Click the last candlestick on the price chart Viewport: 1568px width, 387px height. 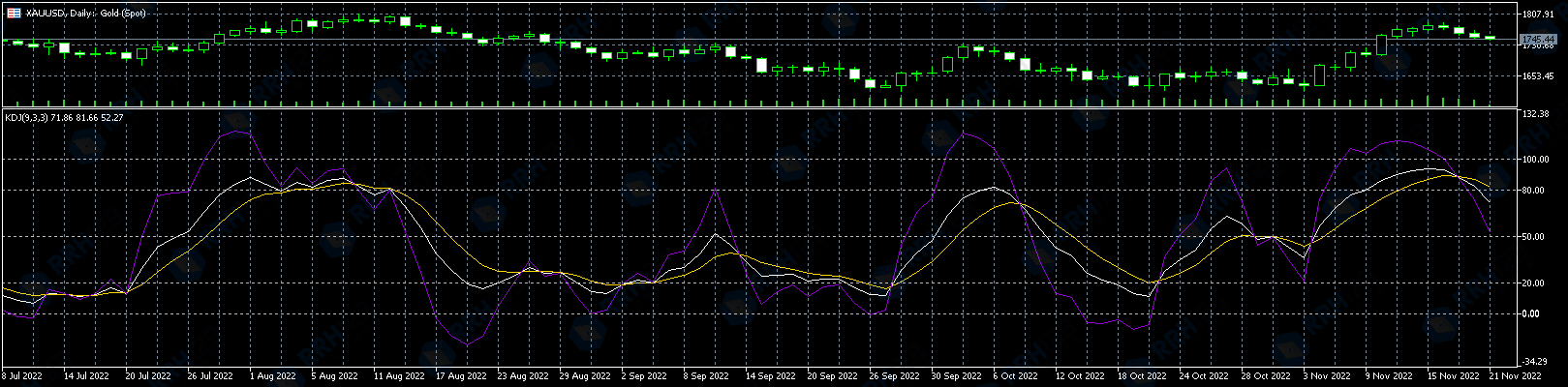tap(1490, 38)
